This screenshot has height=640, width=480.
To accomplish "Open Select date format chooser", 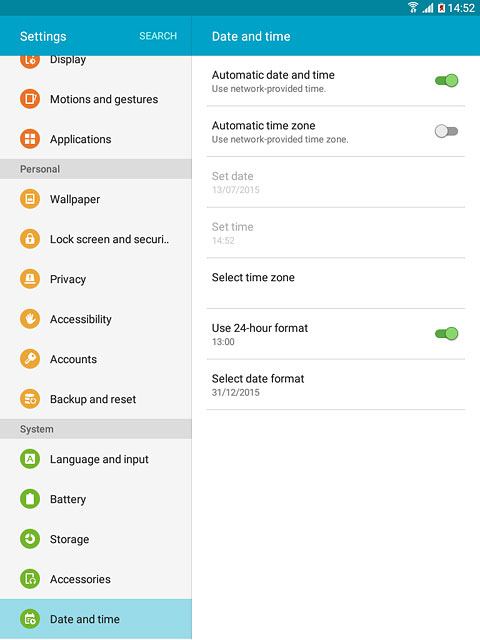I will pos(336,385).
